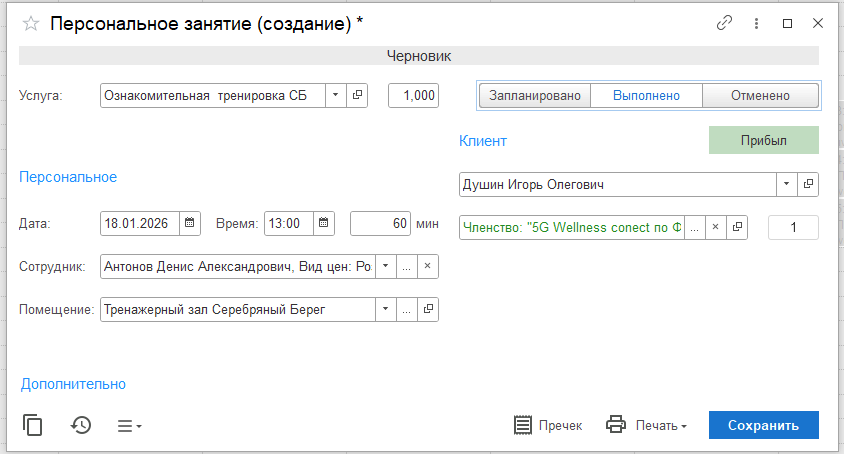Choose Сотрудник via ellipsis button
This screenshot has width=844, height=454.
pos(407,266)
